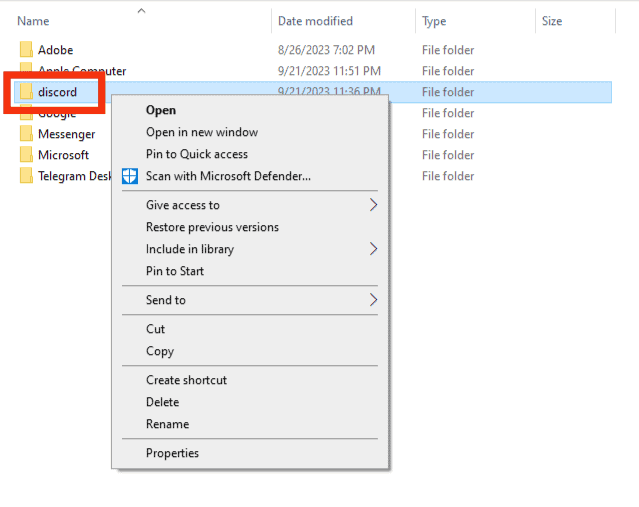
Task: Select the Microsoft folder name
Action: coord(63,155)
